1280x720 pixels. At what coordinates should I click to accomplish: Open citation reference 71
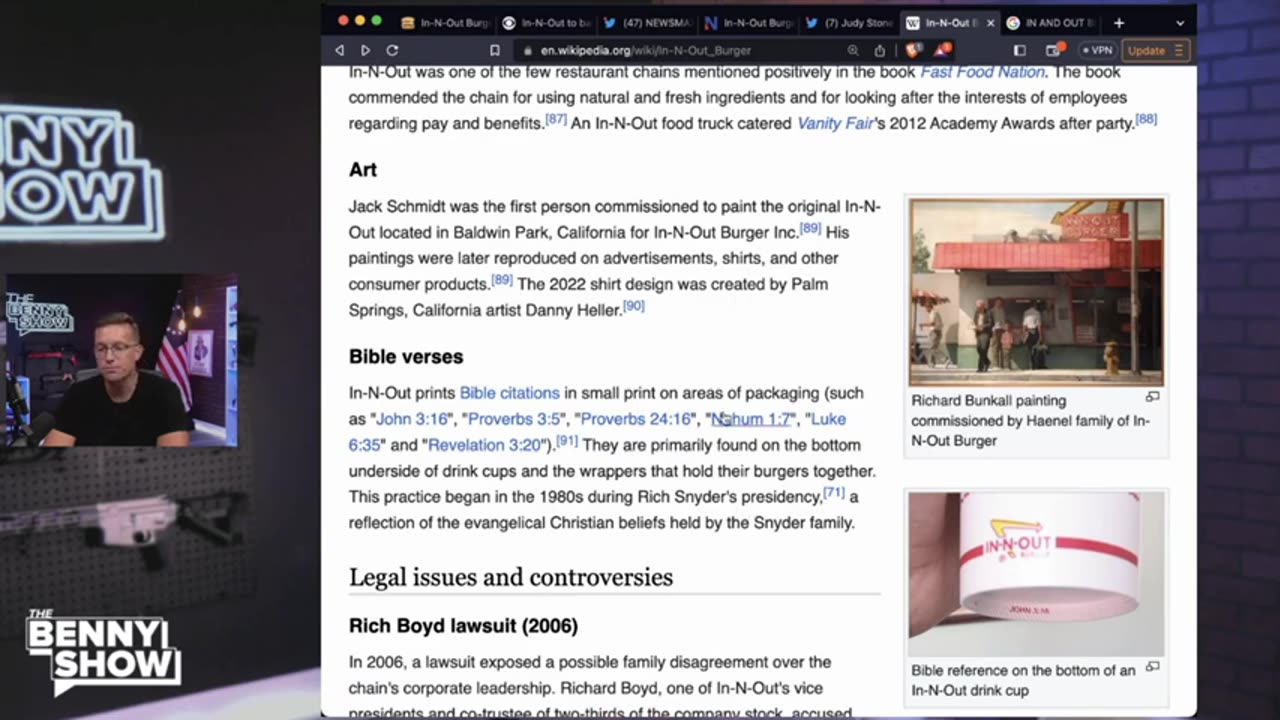tap(834, 494)
